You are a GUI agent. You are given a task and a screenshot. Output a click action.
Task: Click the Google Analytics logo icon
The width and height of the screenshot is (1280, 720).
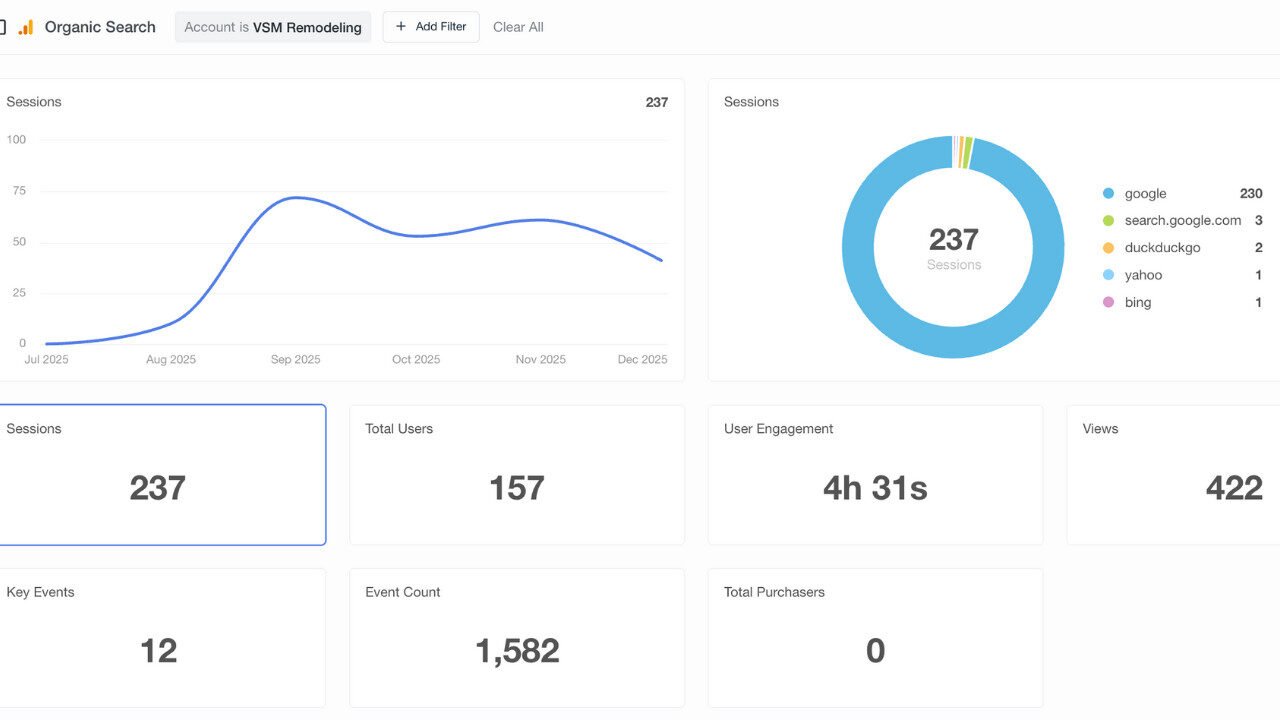tap(23, 27)
